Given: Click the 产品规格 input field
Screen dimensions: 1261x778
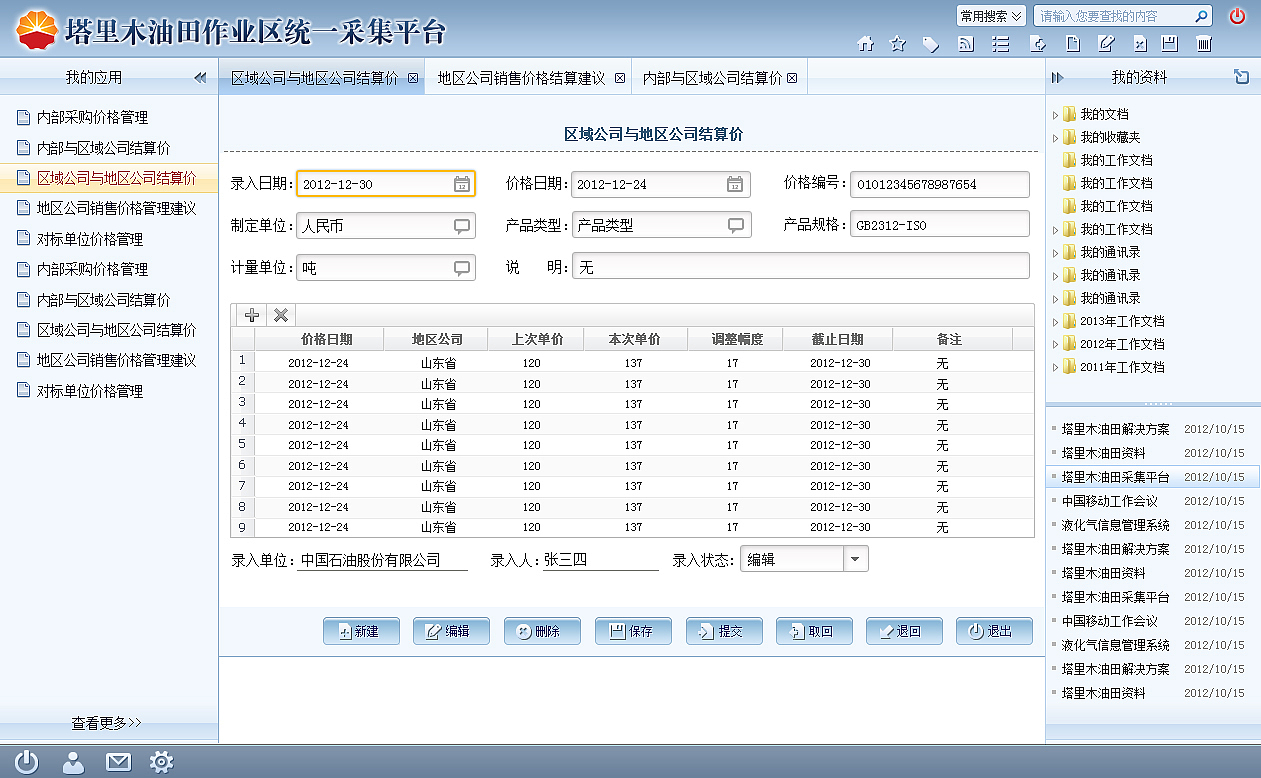Looking at the screenshot, I should 940,226.
